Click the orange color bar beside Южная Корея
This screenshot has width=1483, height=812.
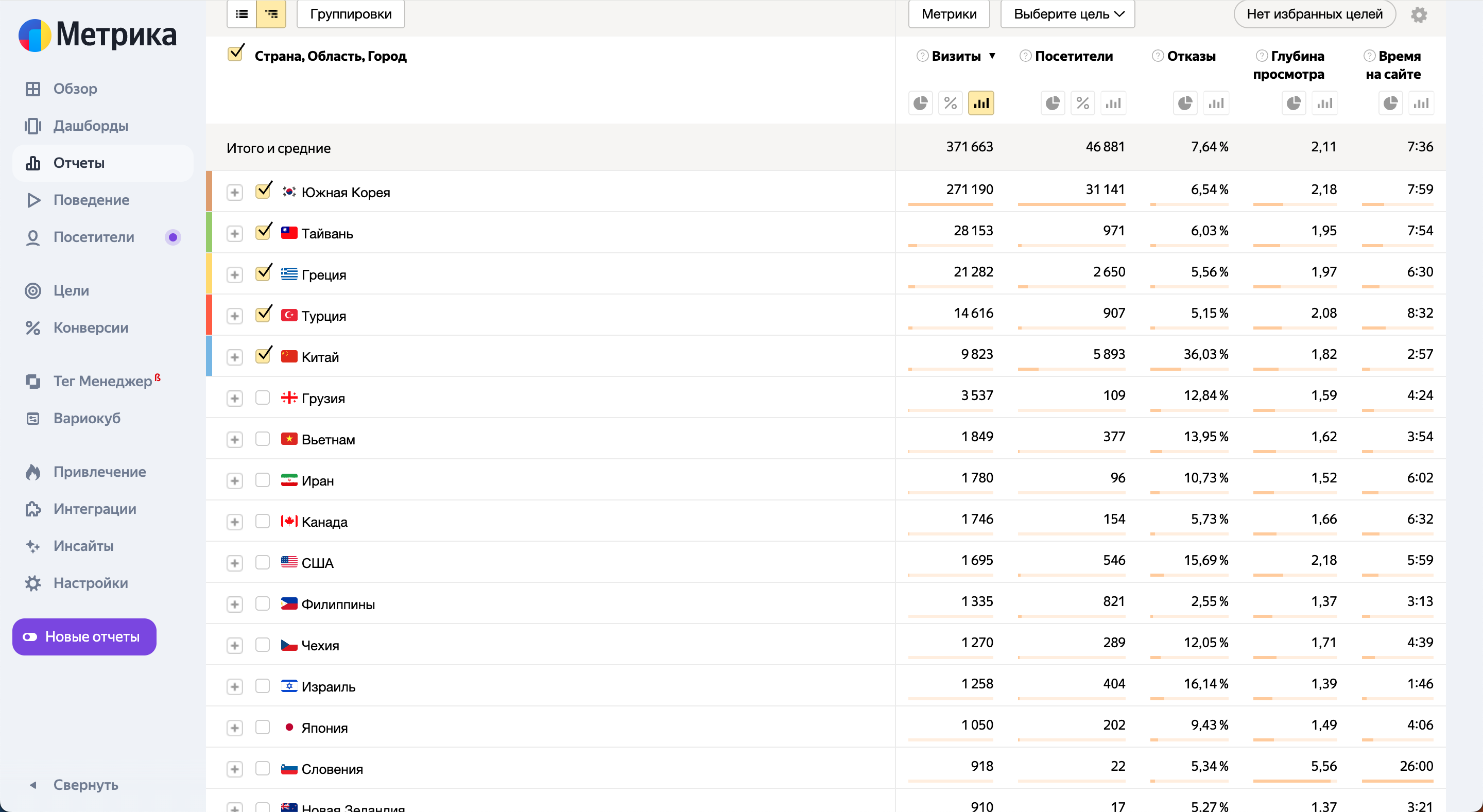[x=209, y=191]
